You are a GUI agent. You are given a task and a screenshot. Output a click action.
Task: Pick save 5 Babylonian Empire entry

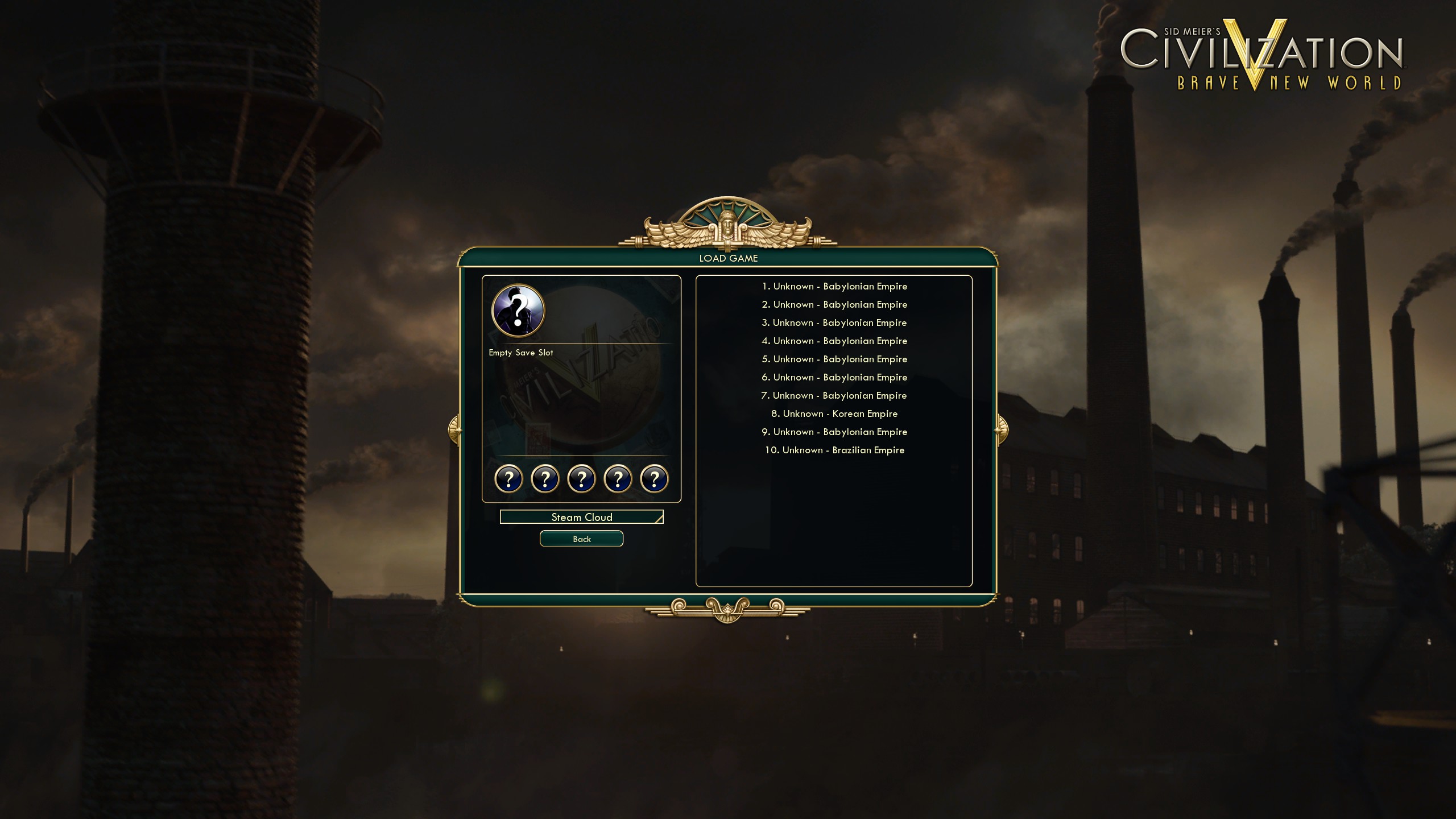834,359
